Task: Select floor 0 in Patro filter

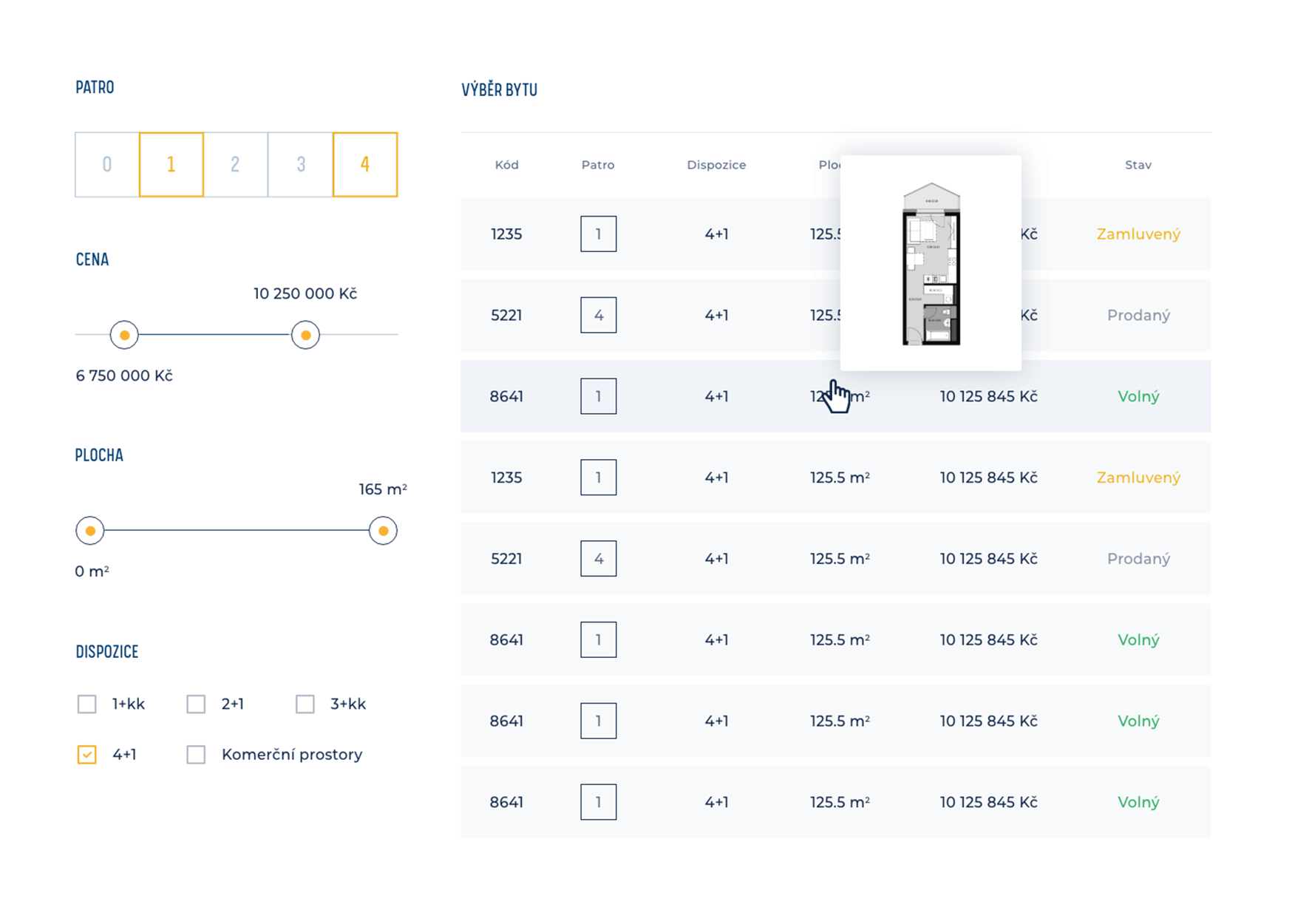Action: [107, 164]
